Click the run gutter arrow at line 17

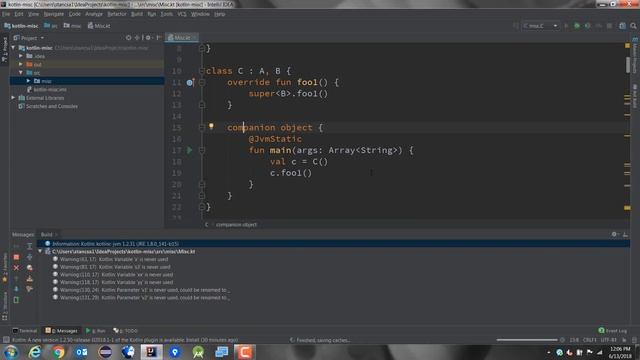pyautogui.click(x=189, y=150)
